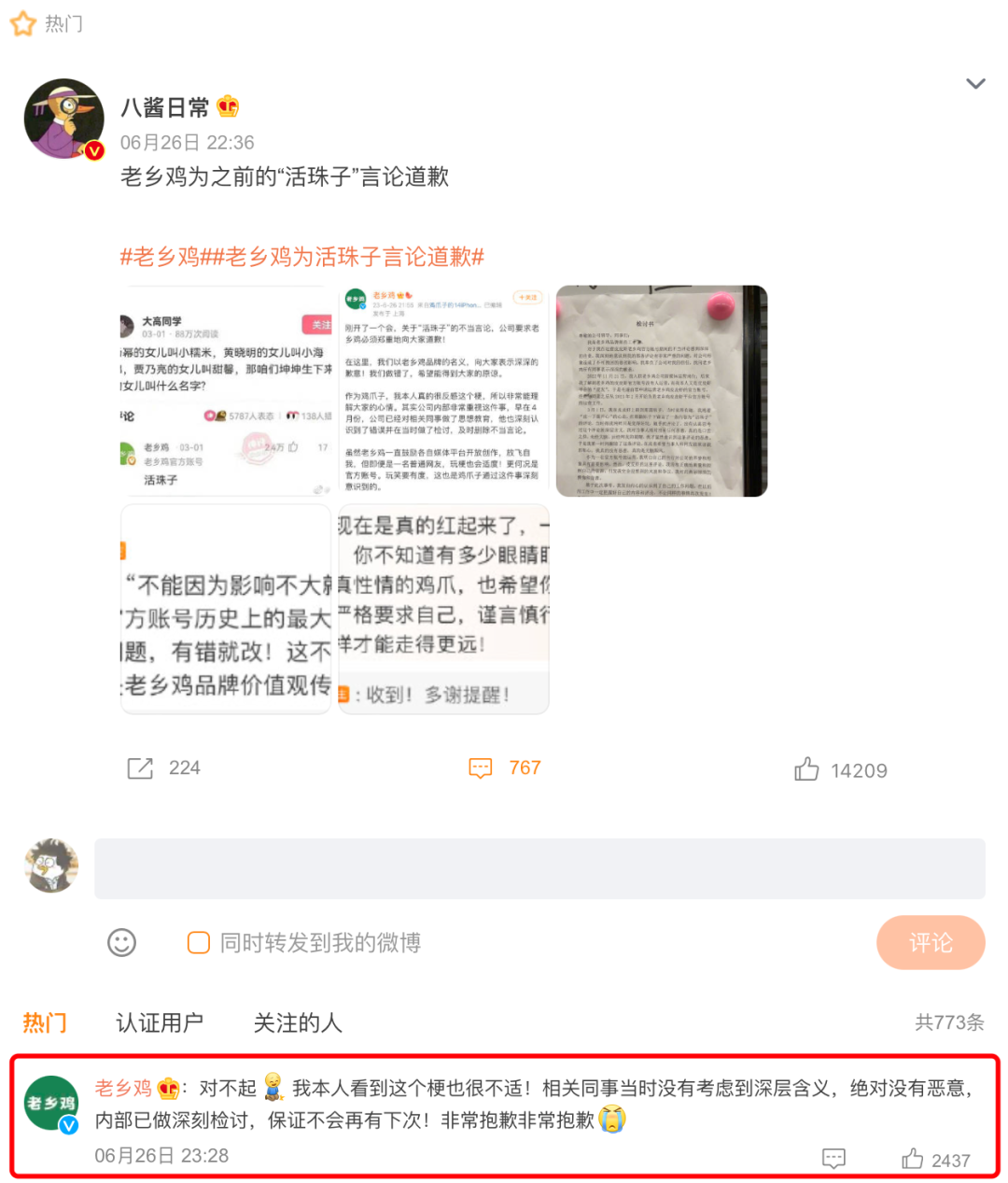This screenshot has height=1183, width=1008.
Task: Enable 同时转发到我的微博 checkbox
Action: [199, 943]
